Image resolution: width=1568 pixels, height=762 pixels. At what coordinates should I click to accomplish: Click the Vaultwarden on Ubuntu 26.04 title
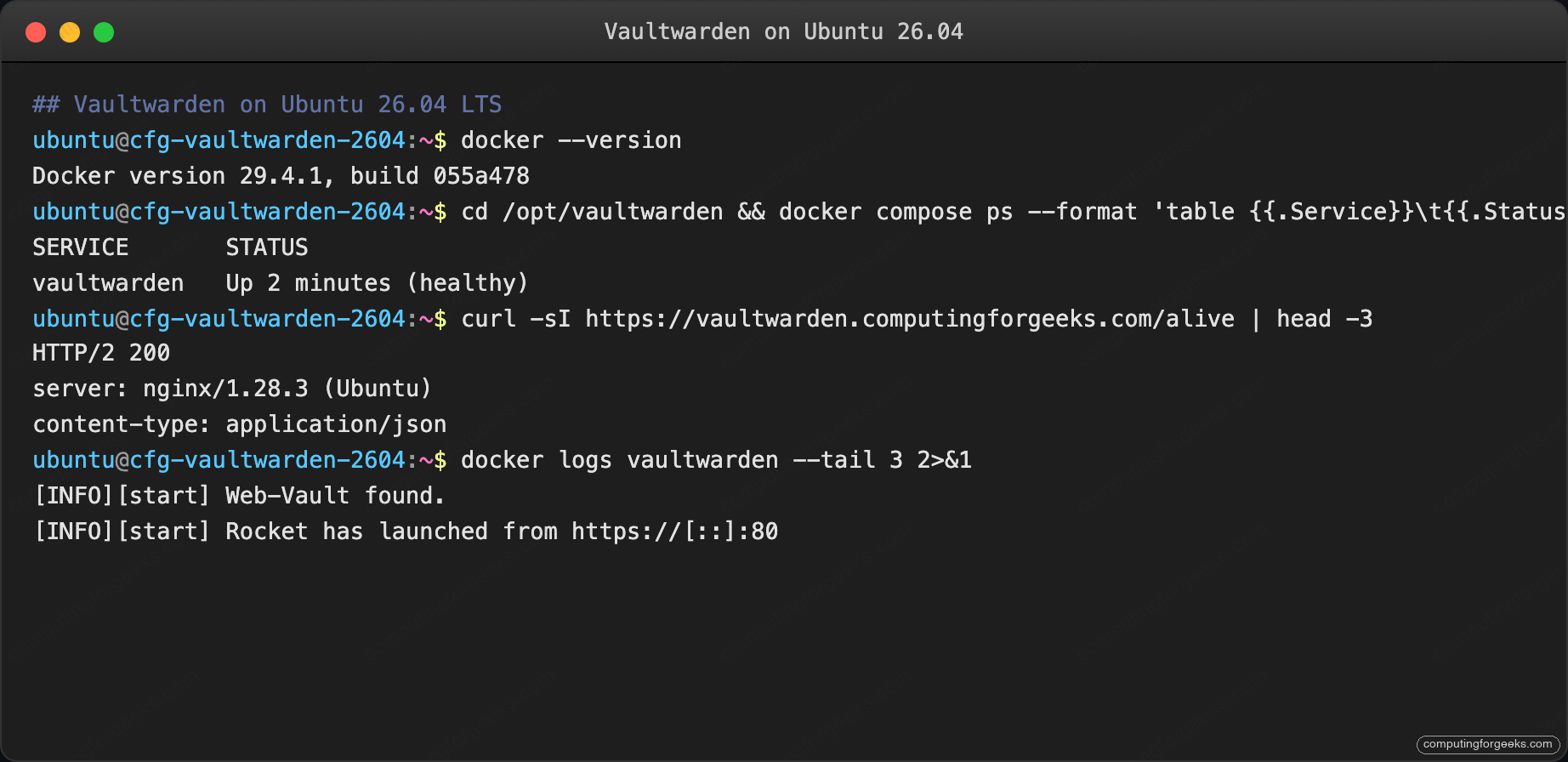783,31
